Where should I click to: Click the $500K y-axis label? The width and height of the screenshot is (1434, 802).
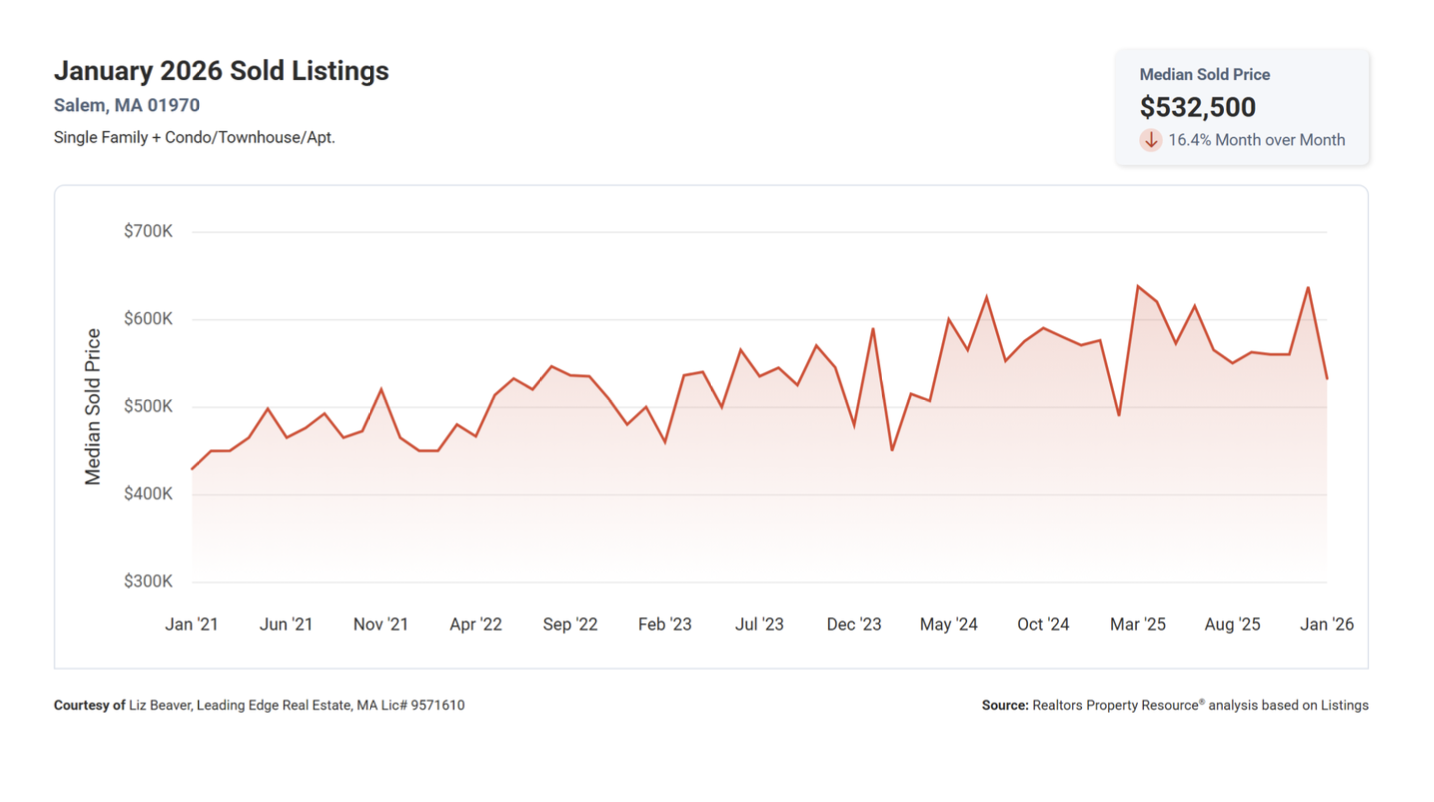[148, 407]
